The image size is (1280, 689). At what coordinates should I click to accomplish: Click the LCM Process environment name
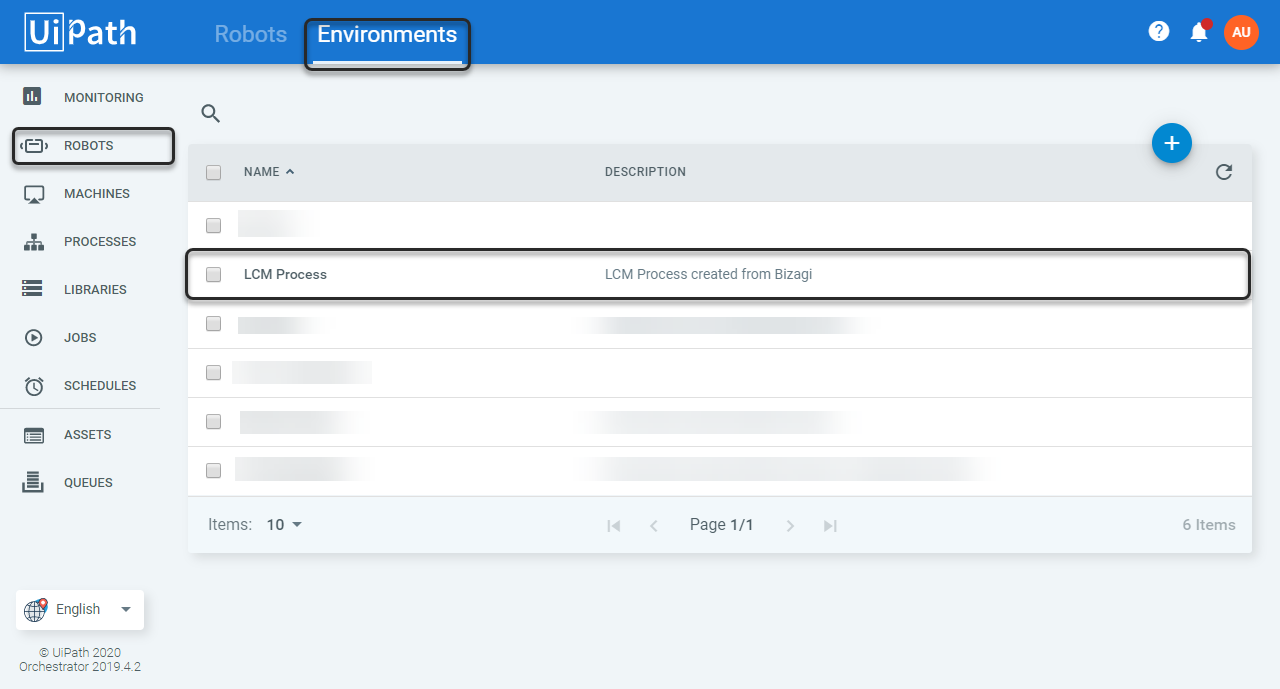pos(285,274)
